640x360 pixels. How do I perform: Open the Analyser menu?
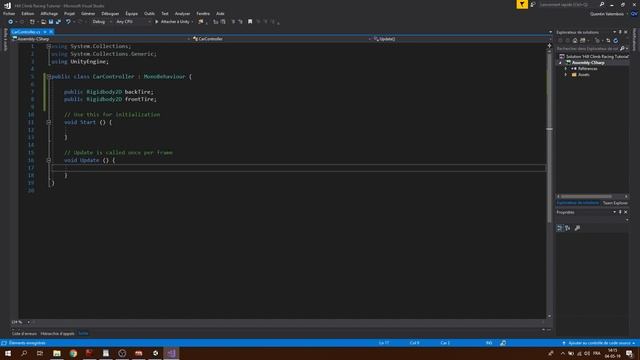[x=182, y=13]
